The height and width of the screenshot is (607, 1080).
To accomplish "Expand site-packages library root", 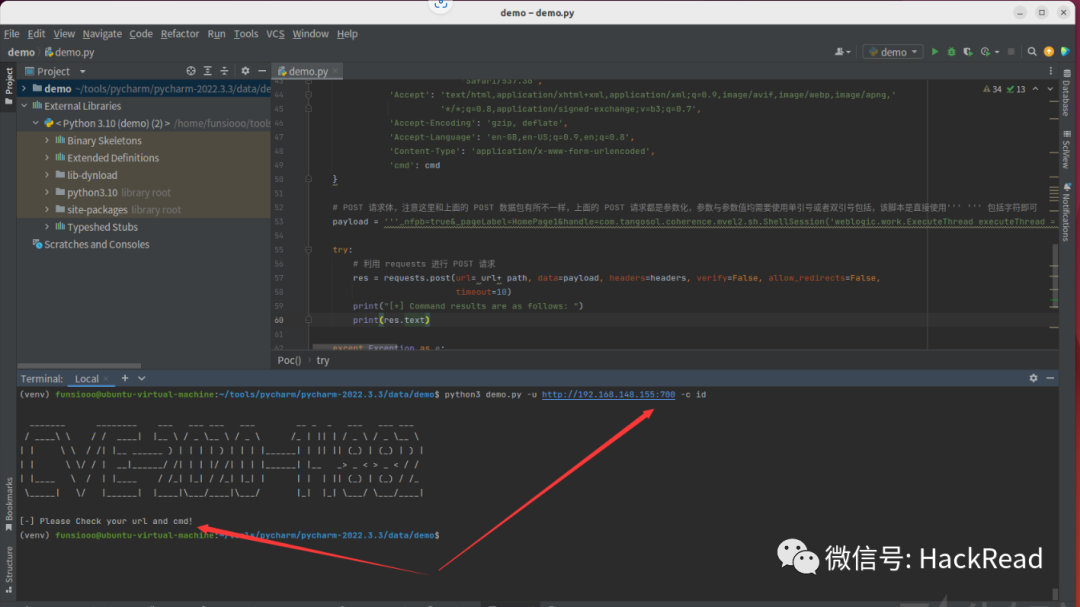I will tap(47, 209).
